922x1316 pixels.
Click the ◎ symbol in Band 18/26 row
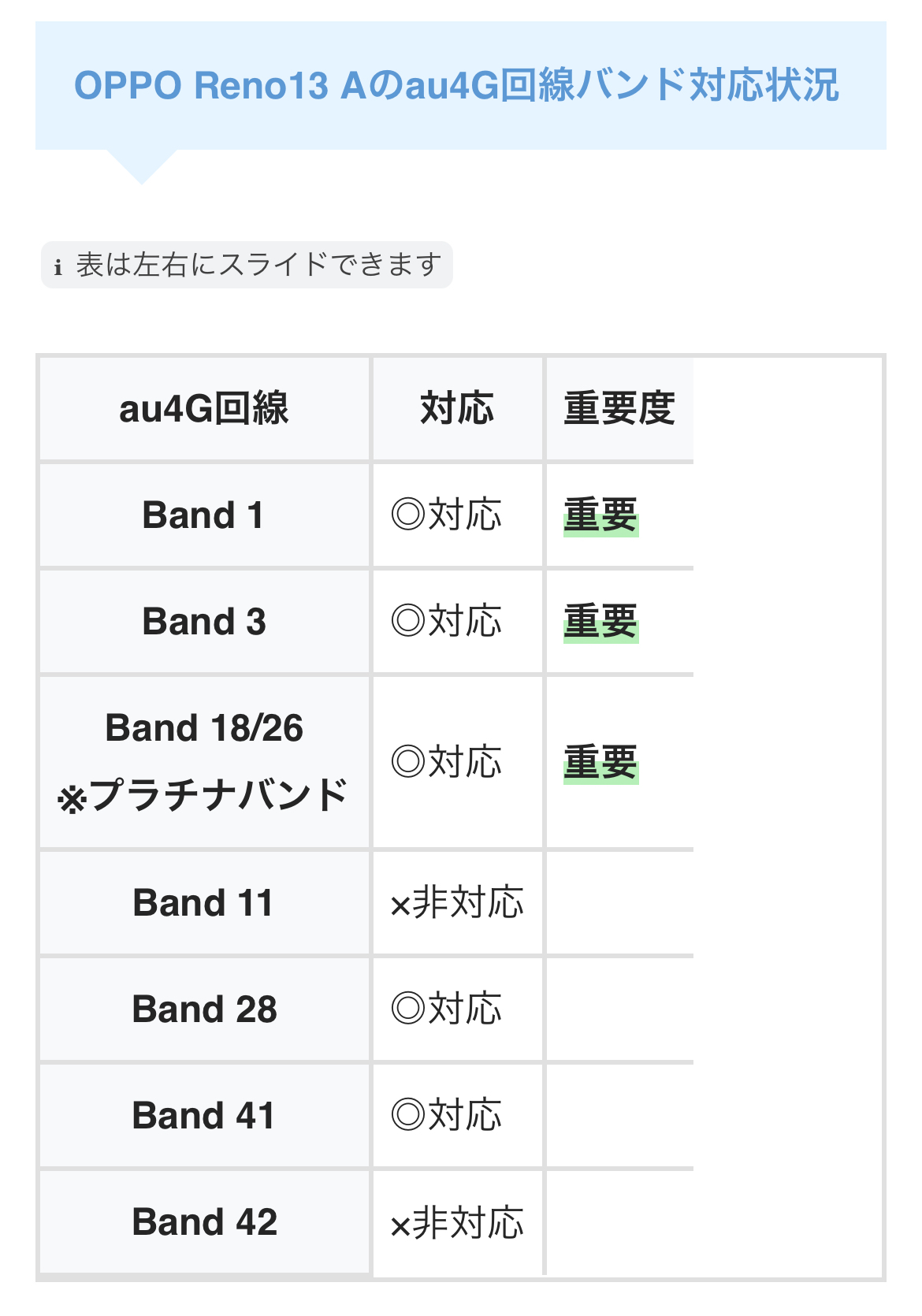tap(407, 762)
